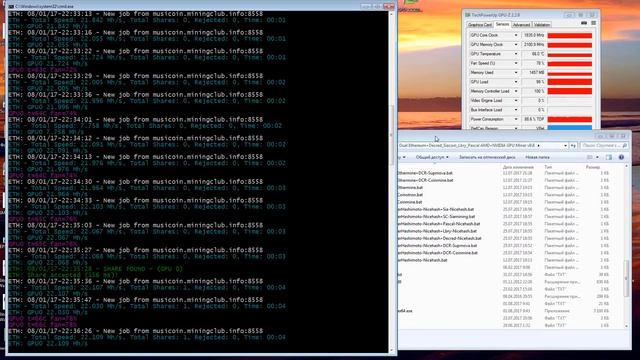The height and width of the screenshot is (360, 640).
Task: Expand GPU Temperature sensor dropdown
Action: pyautogui.click(x=516, y=54)
